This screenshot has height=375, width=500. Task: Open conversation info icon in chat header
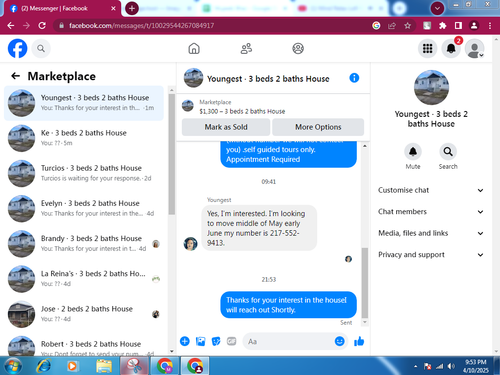click(354, 78)
